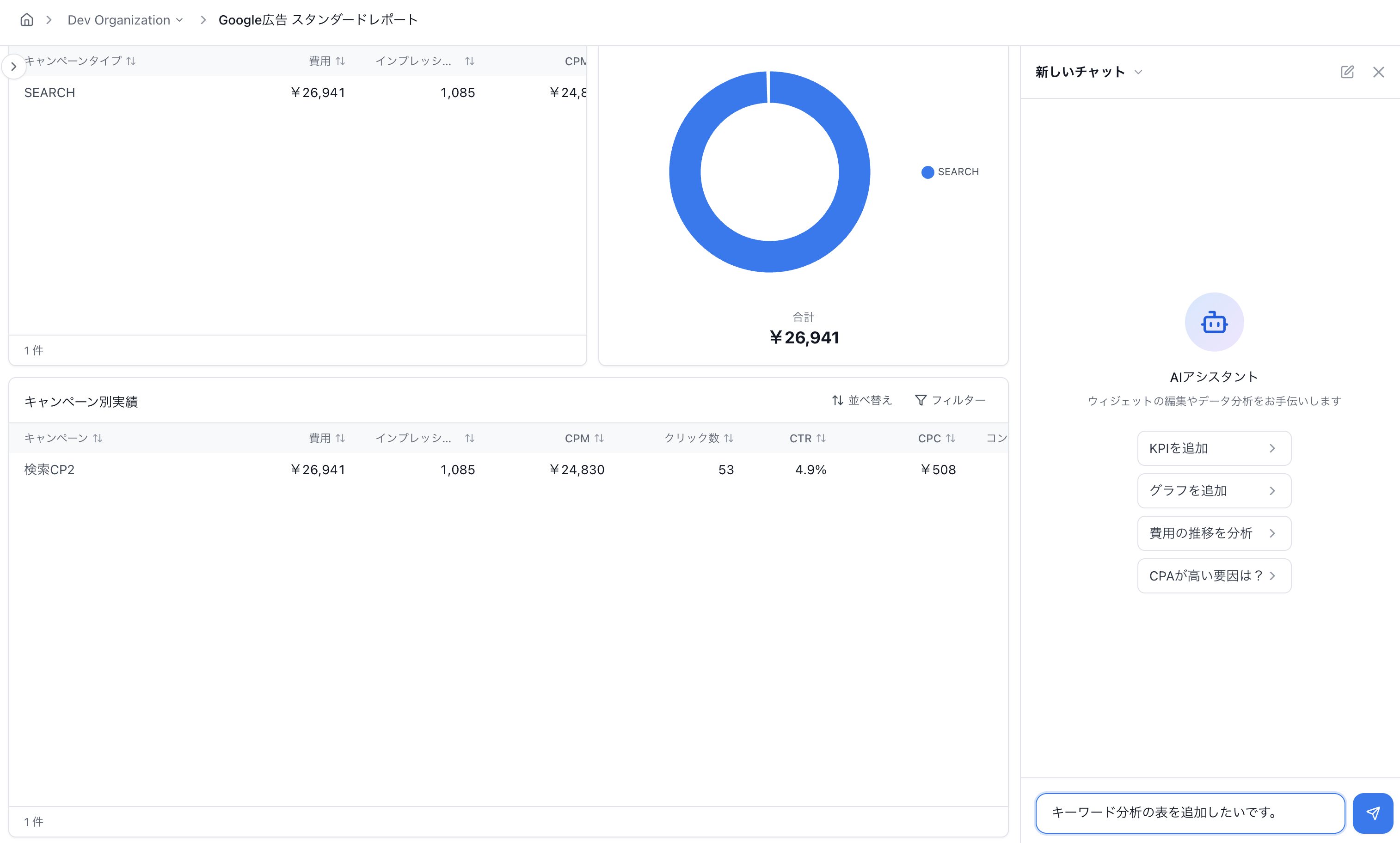This screenshot has width=1400, height=843.
Task: Choose the KPIを追加 suggestion
Action: click(x=1214, y=448)
